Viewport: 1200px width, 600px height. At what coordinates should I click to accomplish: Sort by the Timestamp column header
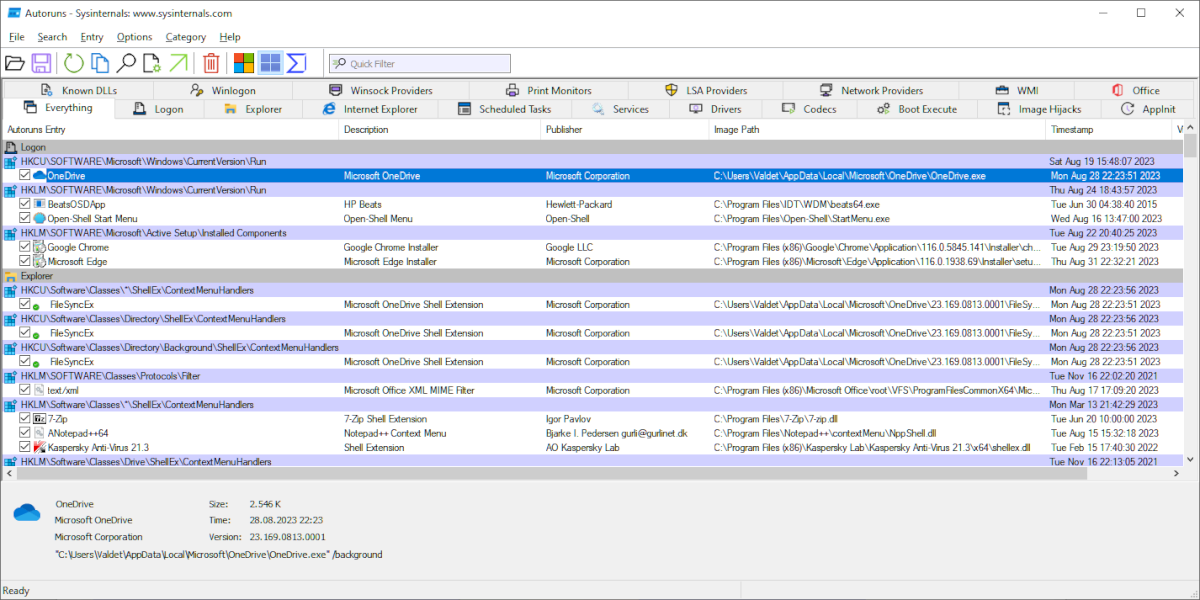point(1108,130)
